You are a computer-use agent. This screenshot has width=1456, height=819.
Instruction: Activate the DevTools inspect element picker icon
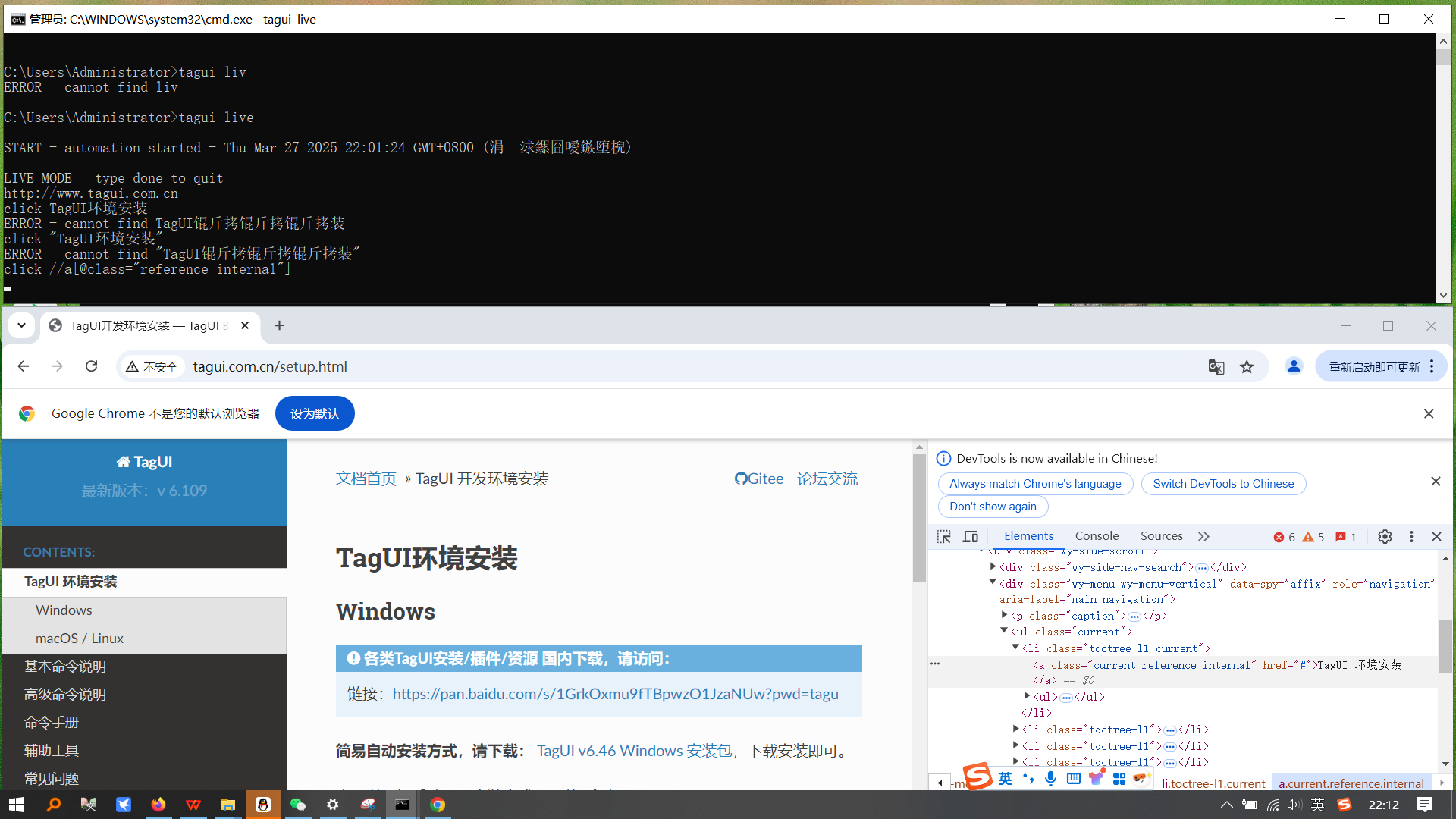943,537
